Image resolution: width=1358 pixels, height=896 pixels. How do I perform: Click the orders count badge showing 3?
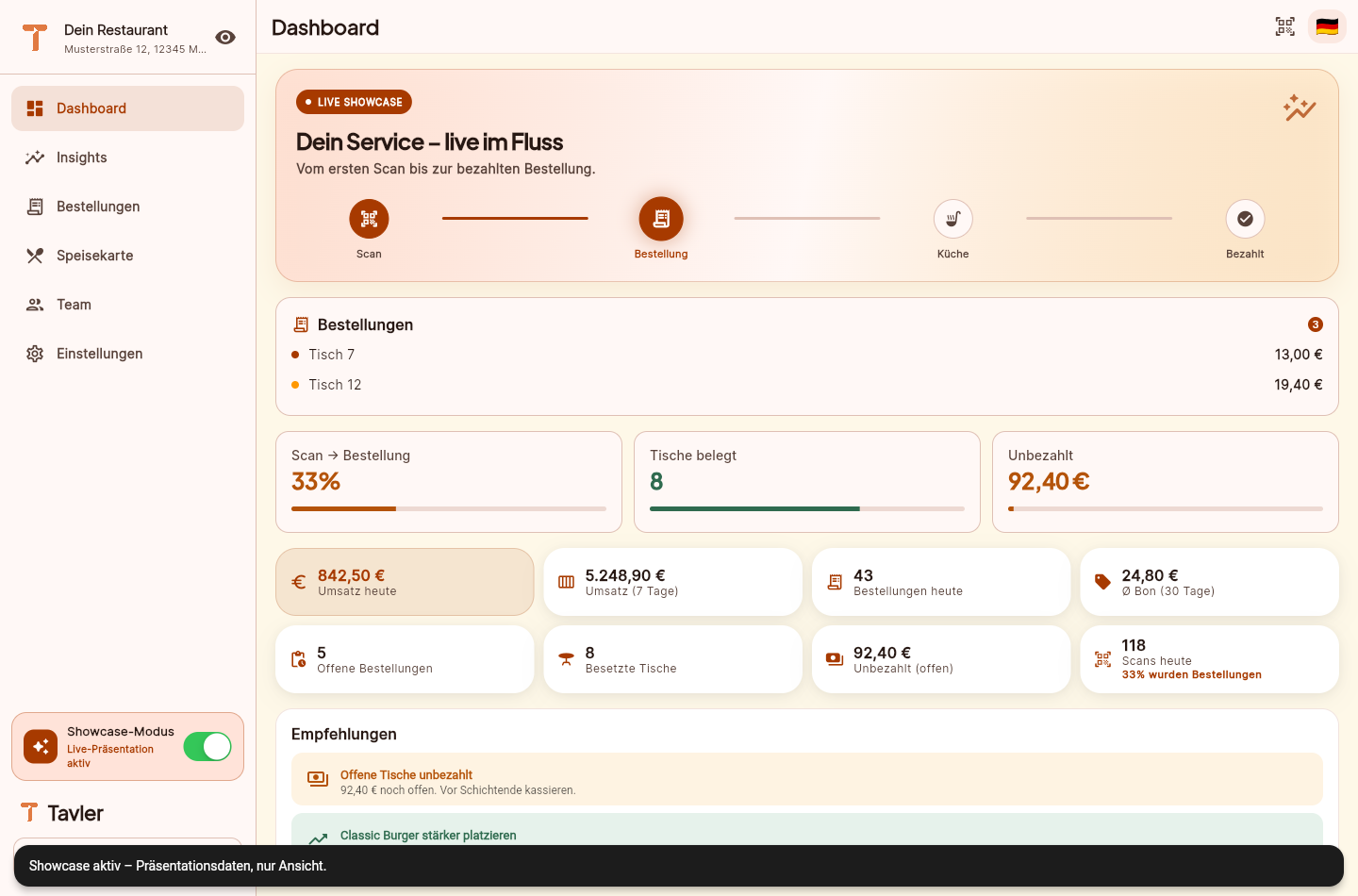(1316, 324)
